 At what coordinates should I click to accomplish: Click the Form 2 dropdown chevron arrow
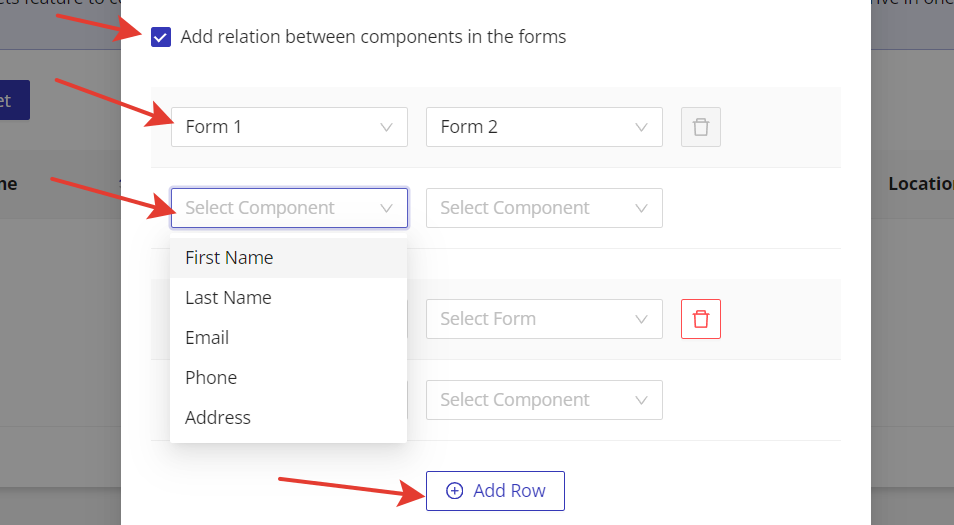click(641, 127)
